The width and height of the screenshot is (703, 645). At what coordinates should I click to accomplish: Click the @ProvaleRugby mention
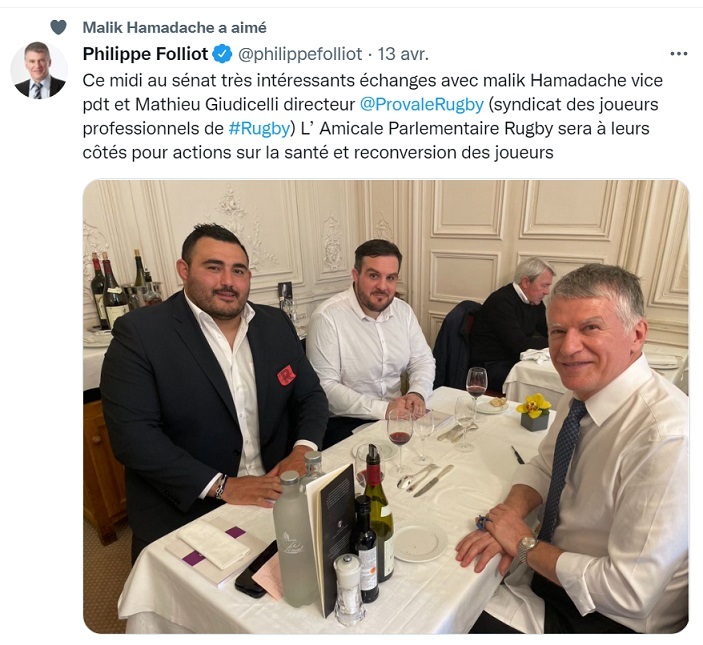coord(421,104)
